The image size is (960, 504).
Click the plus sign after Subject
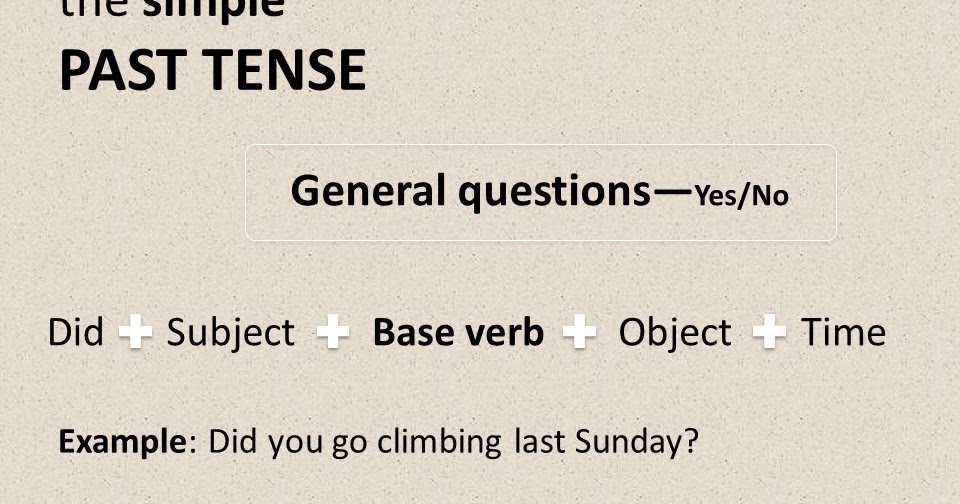(333, 331)
